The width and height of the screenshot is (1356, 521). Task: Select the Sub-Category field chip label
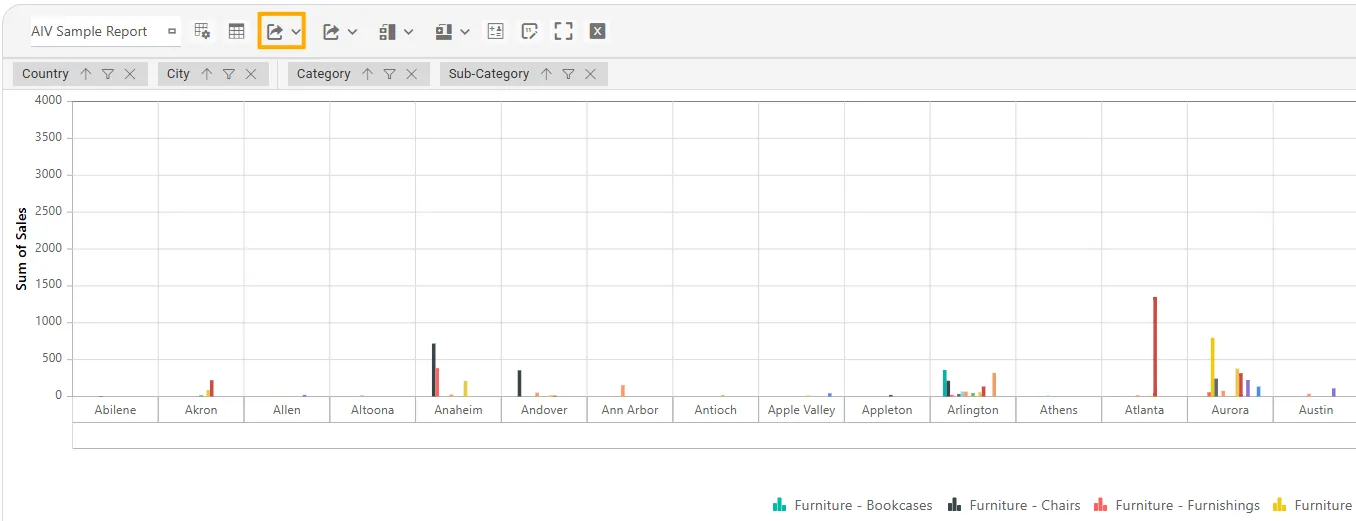coord(489,74)
